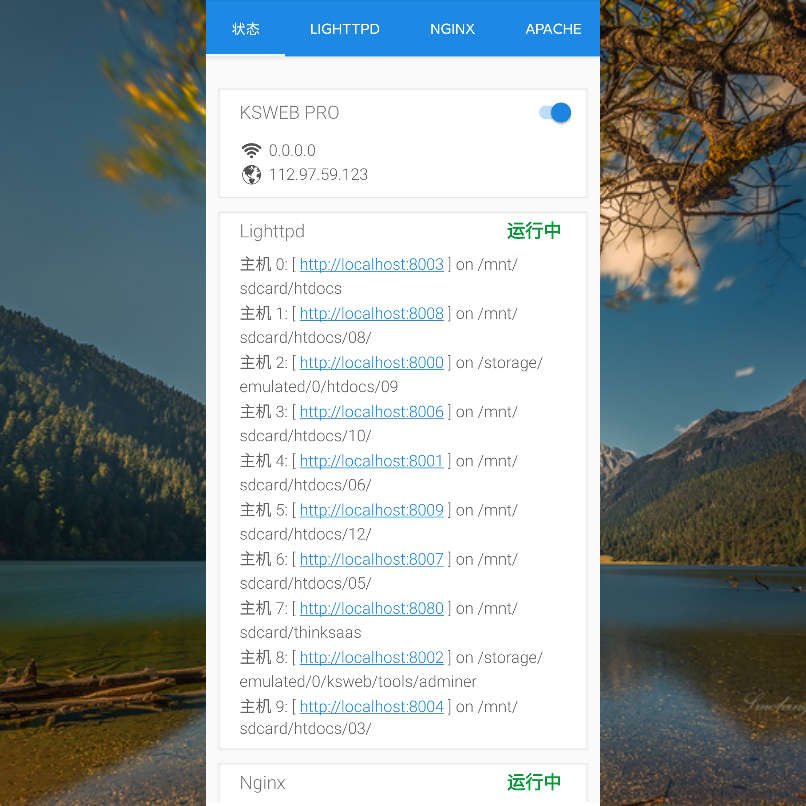
Task: Open the http://localhost:8009 link
Action: (x=371, y=509)
